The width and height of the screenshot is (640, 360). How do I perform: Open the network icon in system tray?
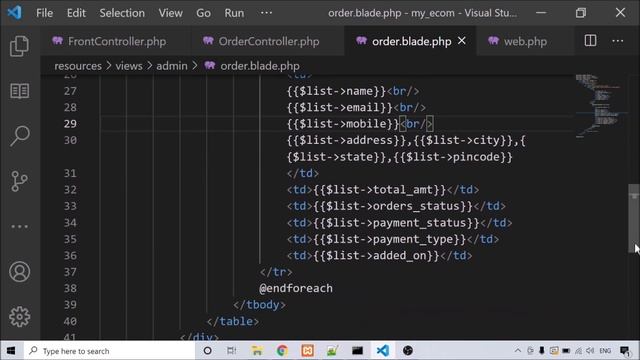coord(578,351)
